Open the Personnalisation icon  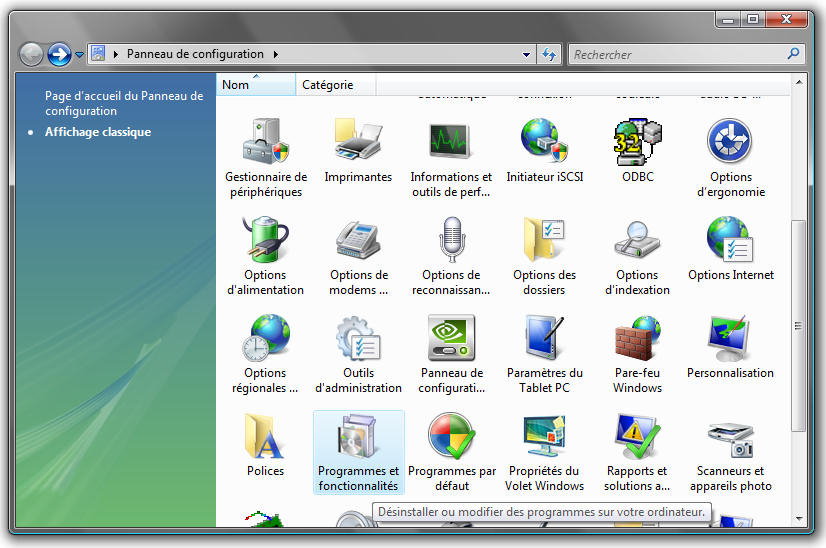730,339
